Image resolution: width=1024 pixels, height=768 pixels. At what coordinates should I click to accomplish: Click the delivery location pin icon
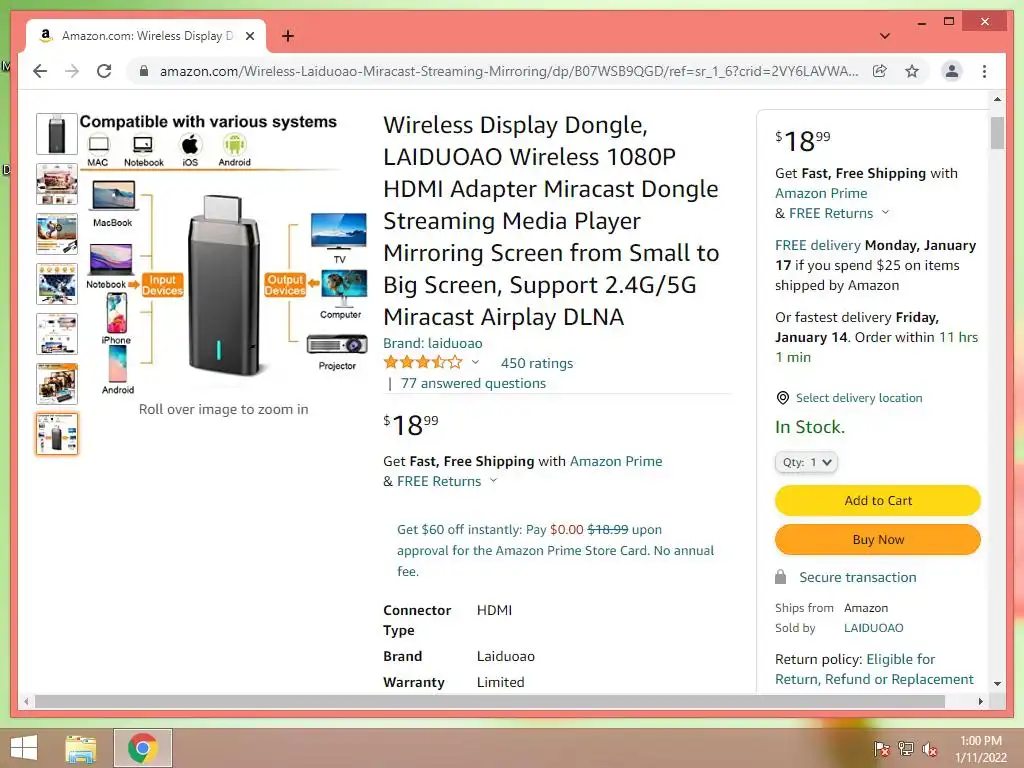click(782, 398)
